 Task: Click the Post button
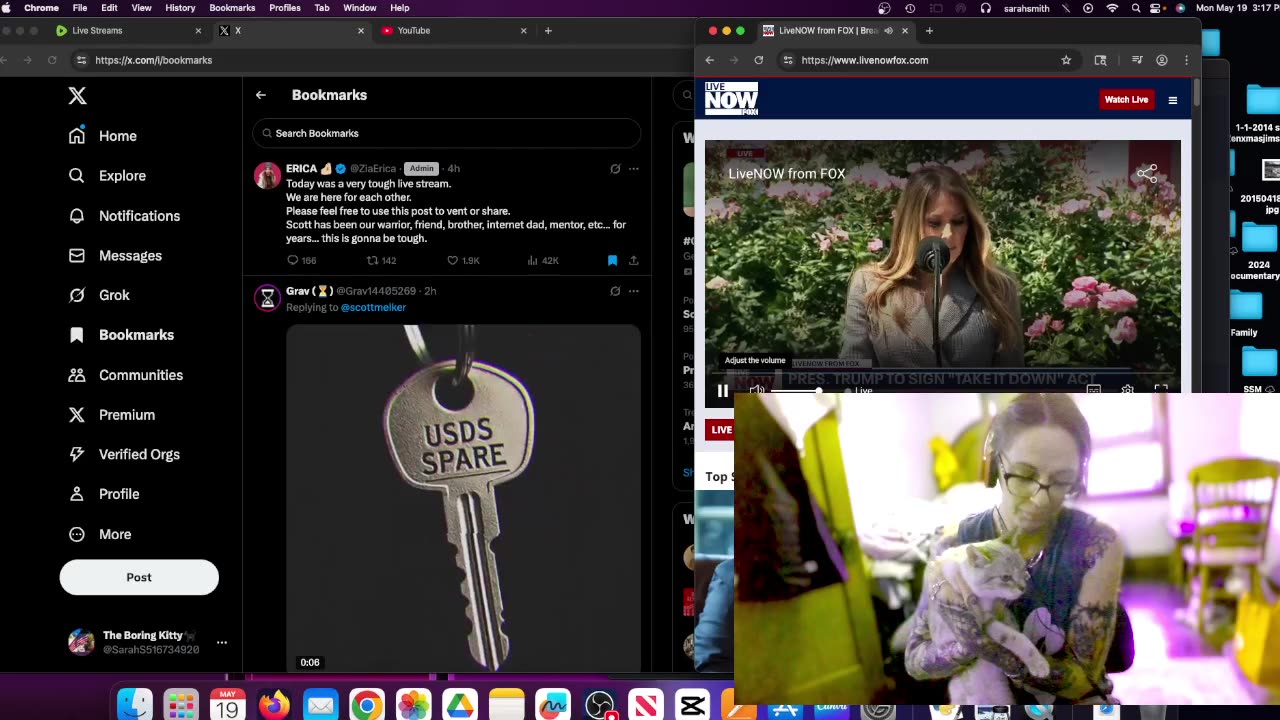[139, 577]
